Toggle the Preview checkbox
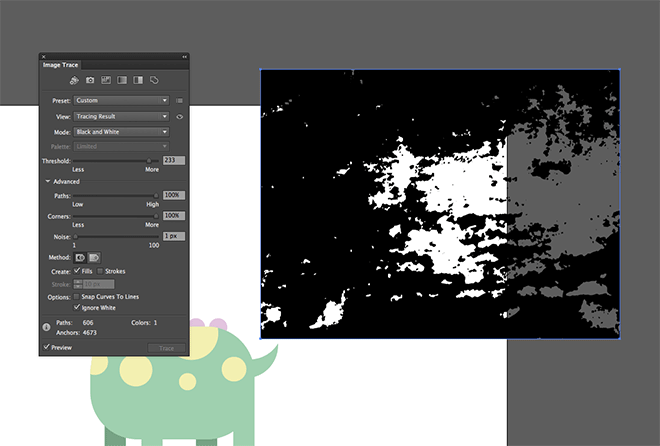This screenshot has width=660, height=446. pos(47,347)
